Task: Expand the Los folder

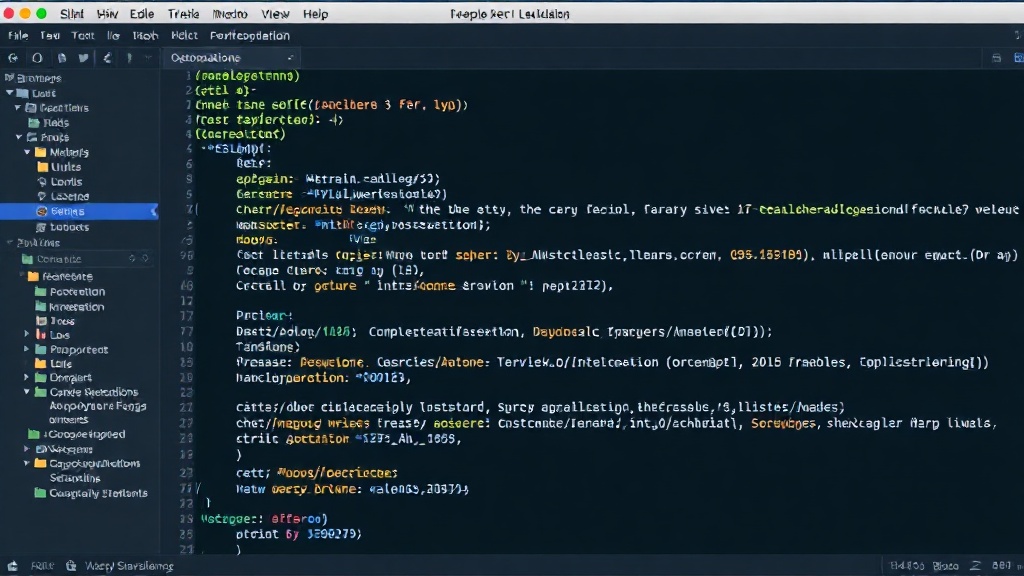Action: click(x=27, y=334)
